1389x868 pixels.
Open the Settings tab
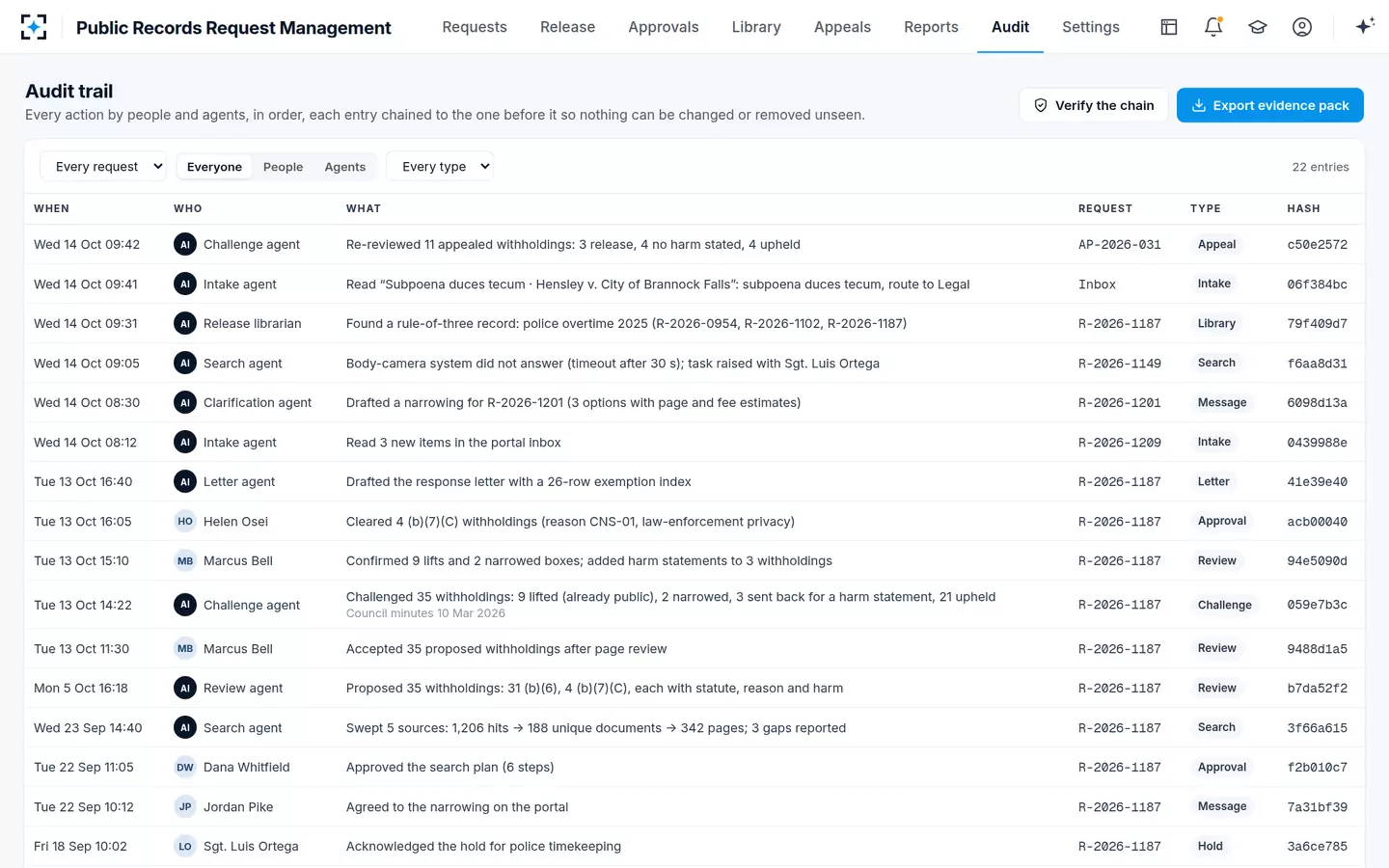[1091, 27]
